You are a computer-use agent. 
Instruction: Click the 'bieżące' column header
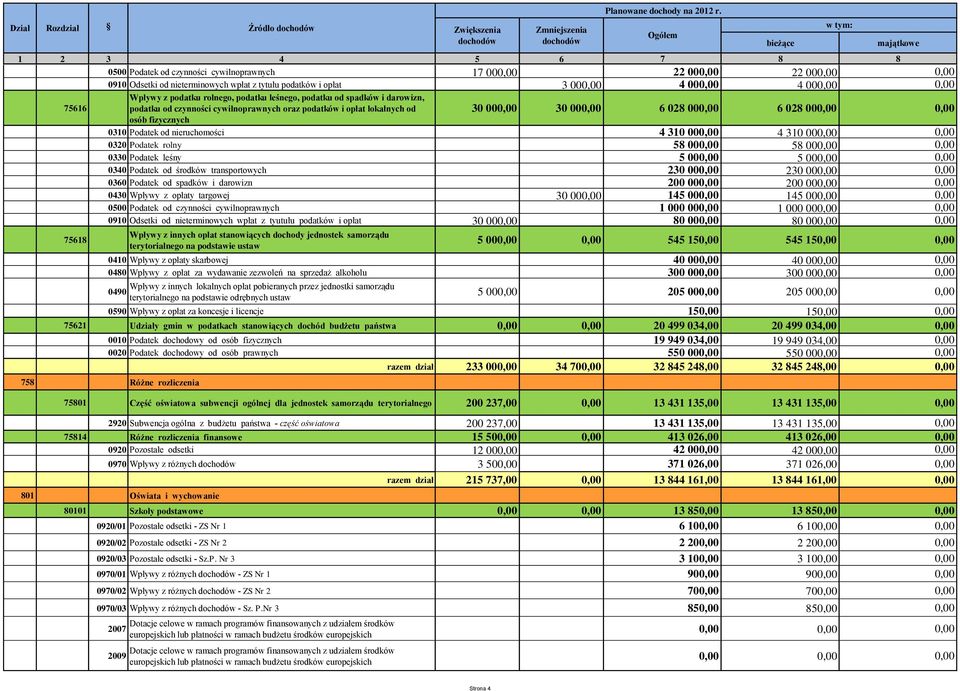tap(780, 43)
